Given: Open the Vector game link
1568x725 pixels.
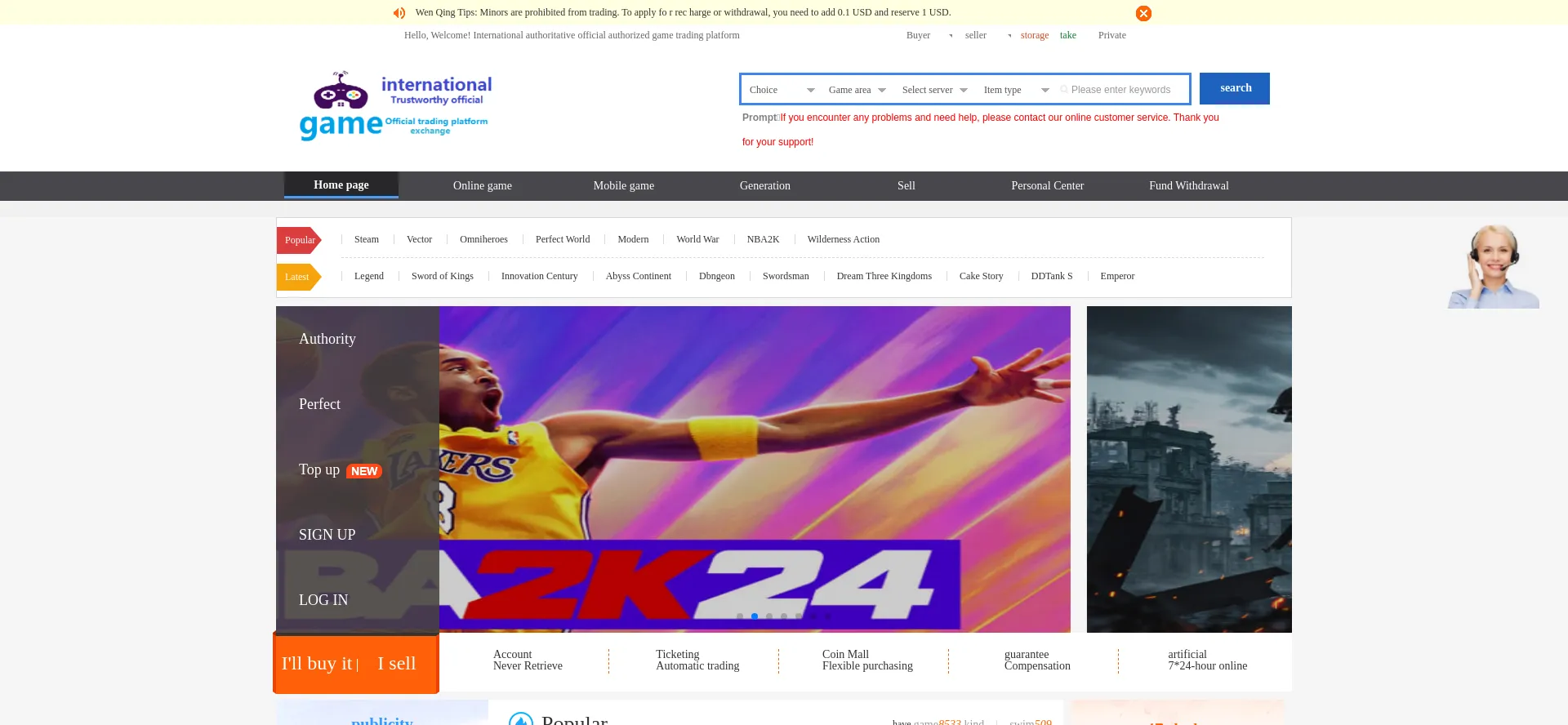Looking at the screenshot, I should (419, 239).
